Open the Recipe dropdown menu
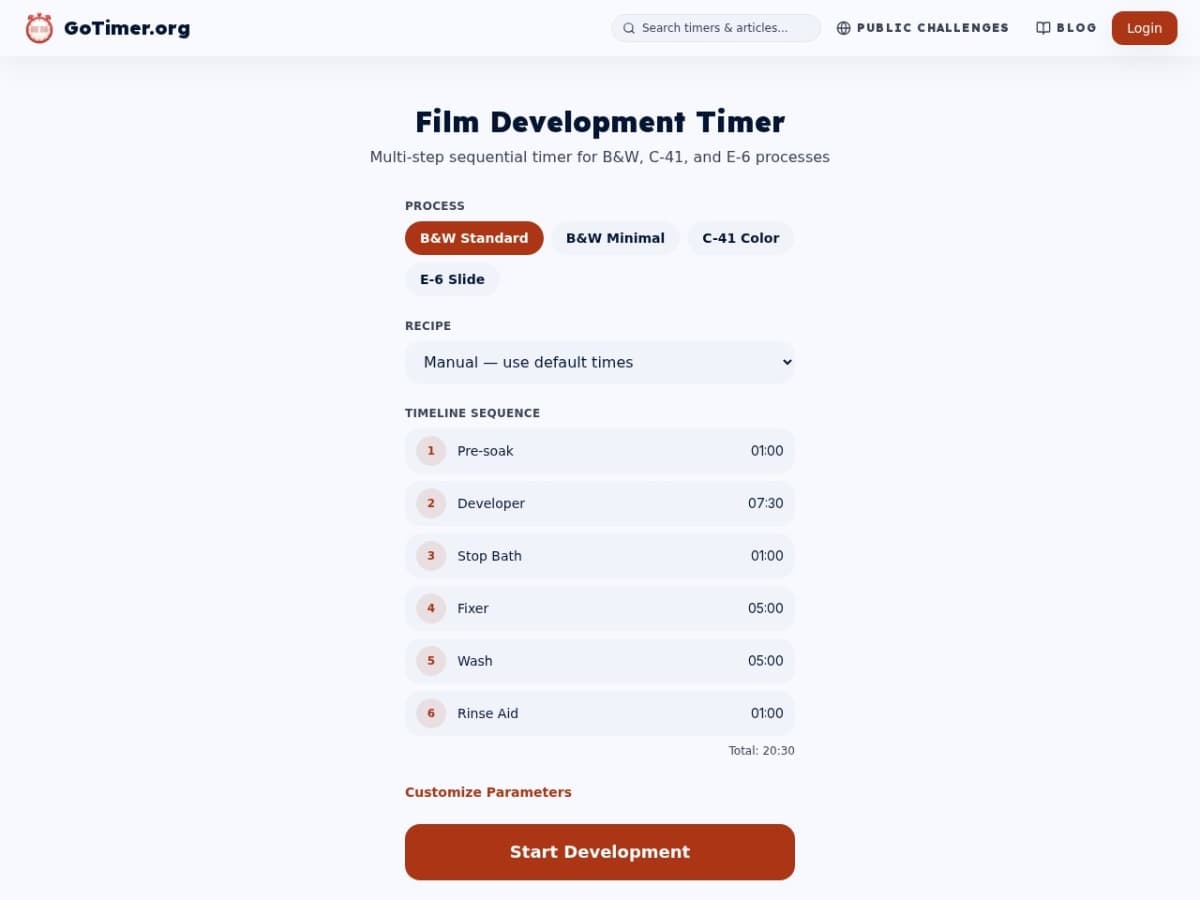The width and height of the screenshot is (1200, 900). click(600, 362)
